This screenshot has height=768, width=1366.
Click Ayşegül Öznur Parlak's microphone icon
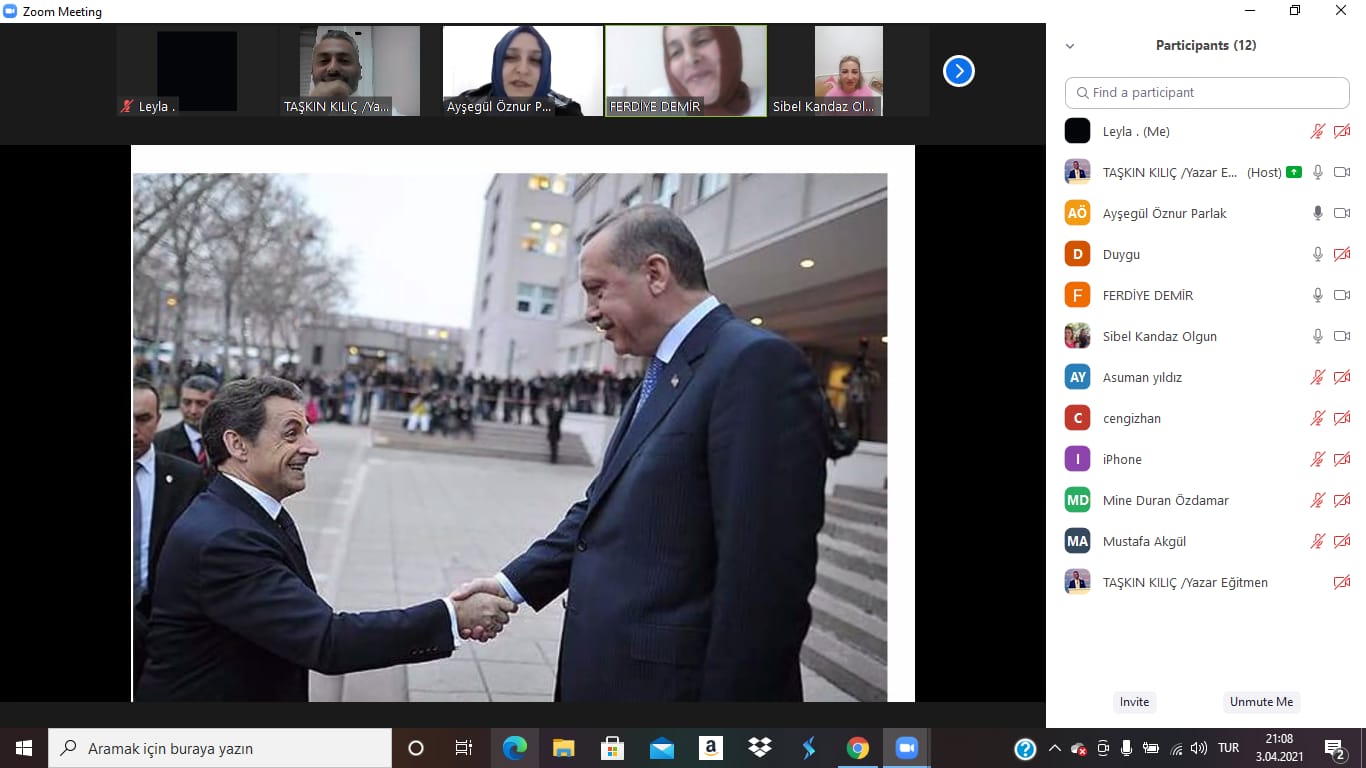(x=1318, y=213)
